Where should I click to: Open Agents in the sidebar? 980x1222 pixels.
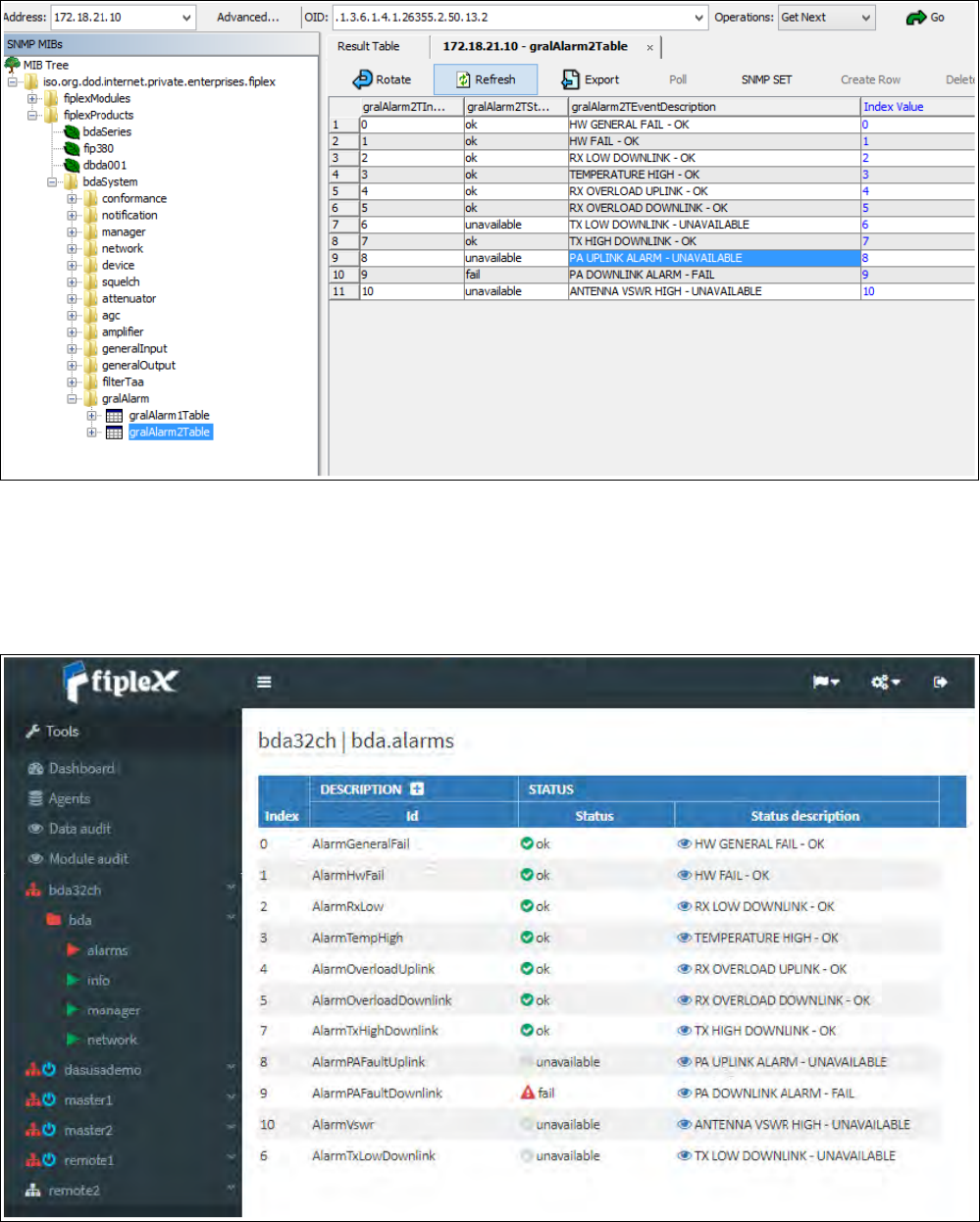coord(59,798)
